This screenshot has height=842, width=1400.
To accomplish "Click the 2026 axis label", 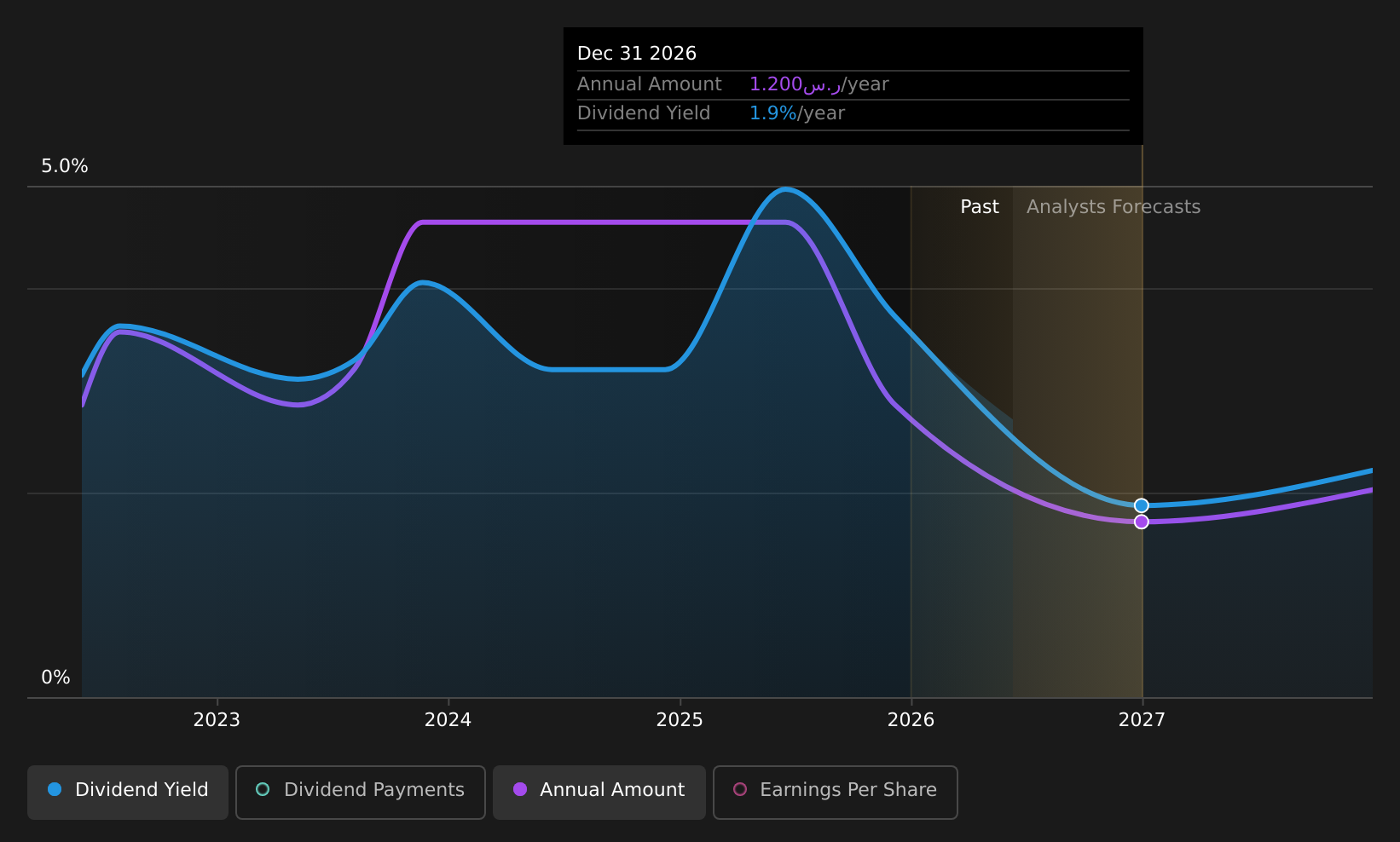I will pyautogui.click(x=911, y=720).
